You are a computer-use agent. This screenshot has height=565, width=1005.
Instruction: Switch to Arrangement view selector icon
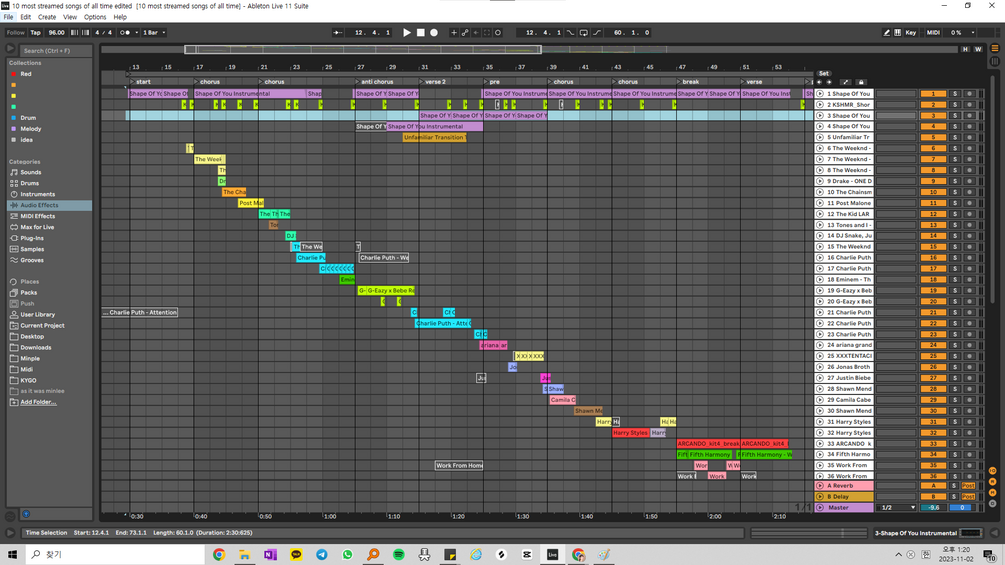[995, 48]
